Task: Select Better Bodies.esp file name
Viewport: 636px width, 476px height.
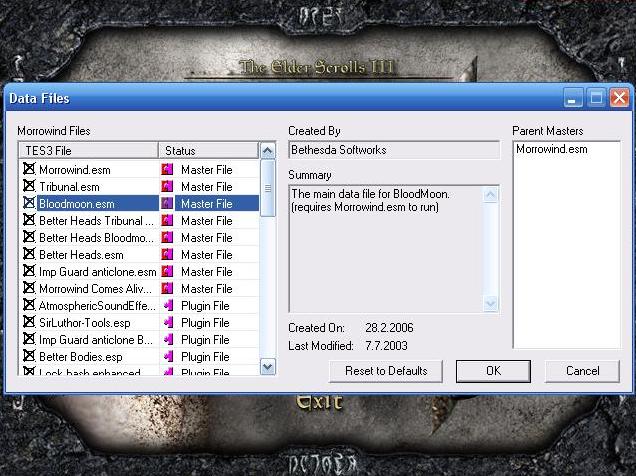Action: (x=81, y=357)
